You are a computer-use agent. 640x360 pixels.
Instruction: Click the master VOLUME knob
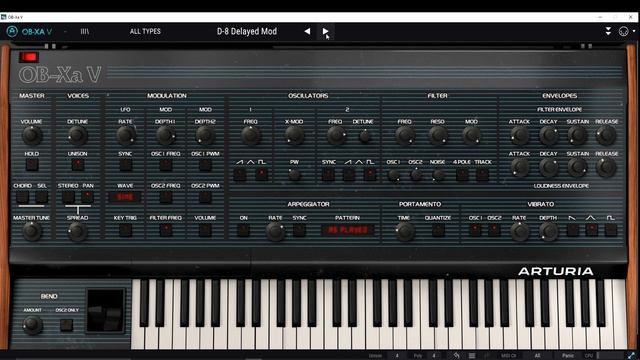pyautogui.click(x=31, y=136)
